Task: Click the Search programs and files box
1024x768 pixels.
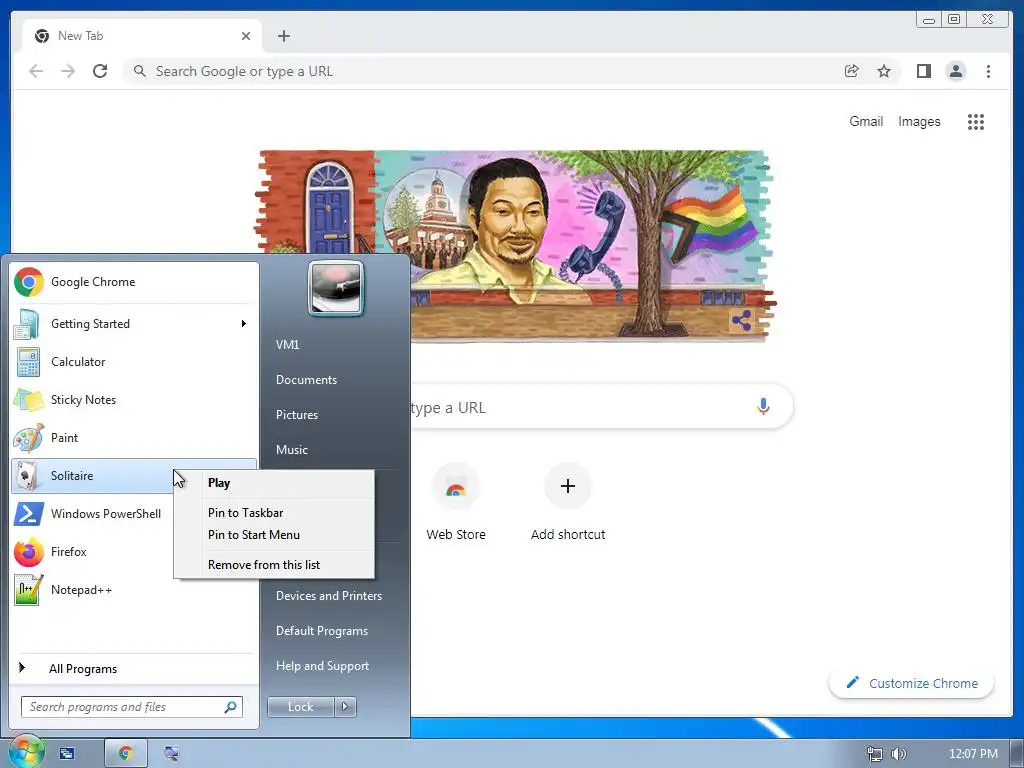Action: pos(132,707)
